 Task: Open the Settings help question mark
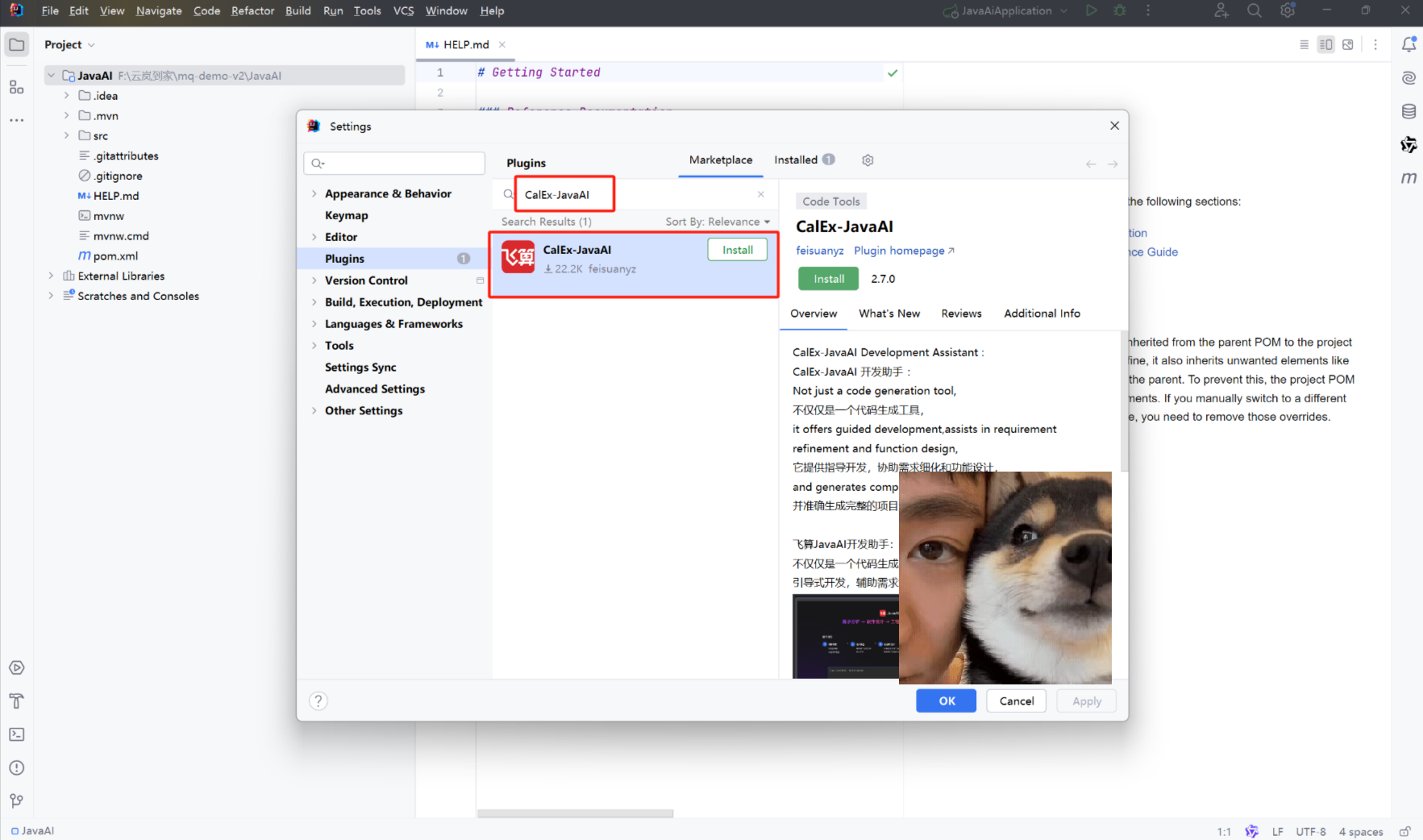[318, 701]
